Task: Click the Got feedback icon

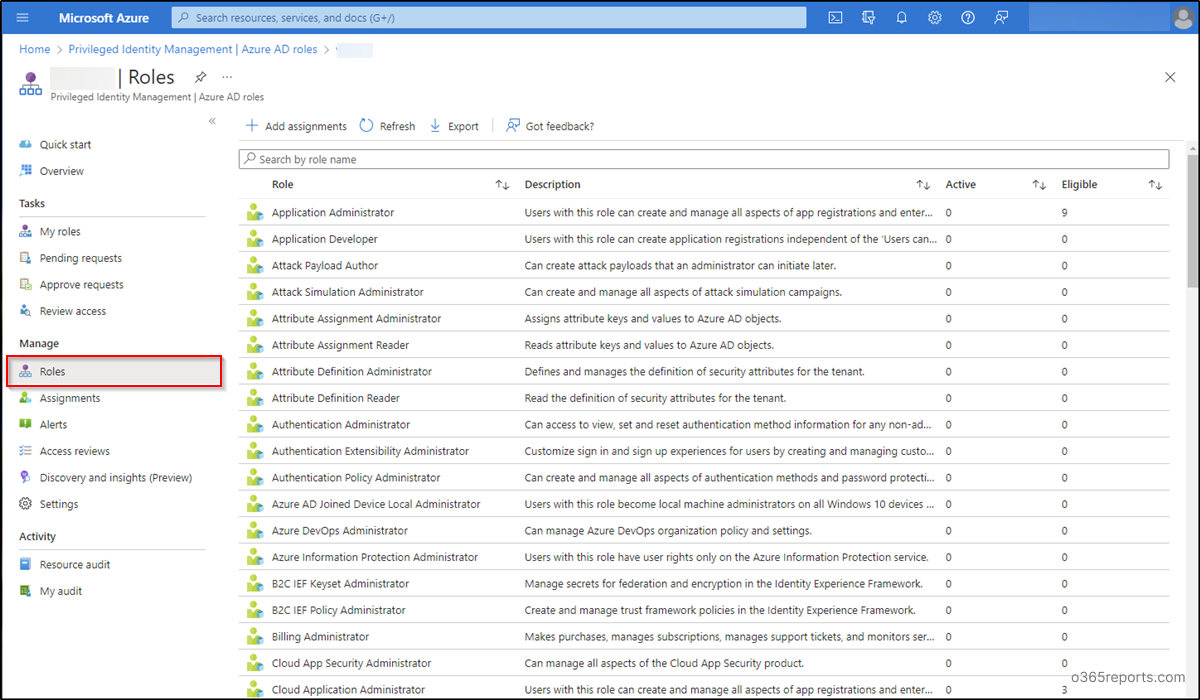Action: (513, 126)
